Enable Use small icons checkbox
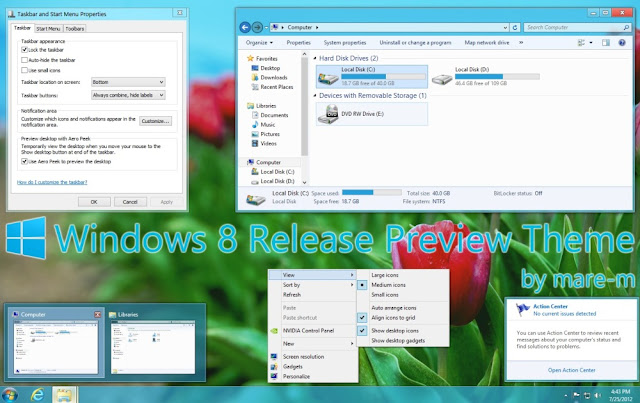This screenshot has width=640, height=403. [24, 70]
